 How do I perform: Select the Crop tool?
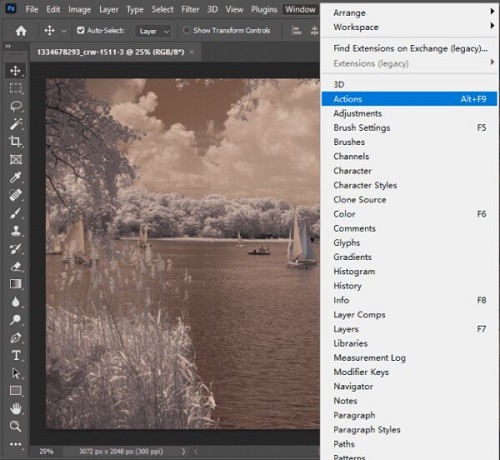(16, 142)
